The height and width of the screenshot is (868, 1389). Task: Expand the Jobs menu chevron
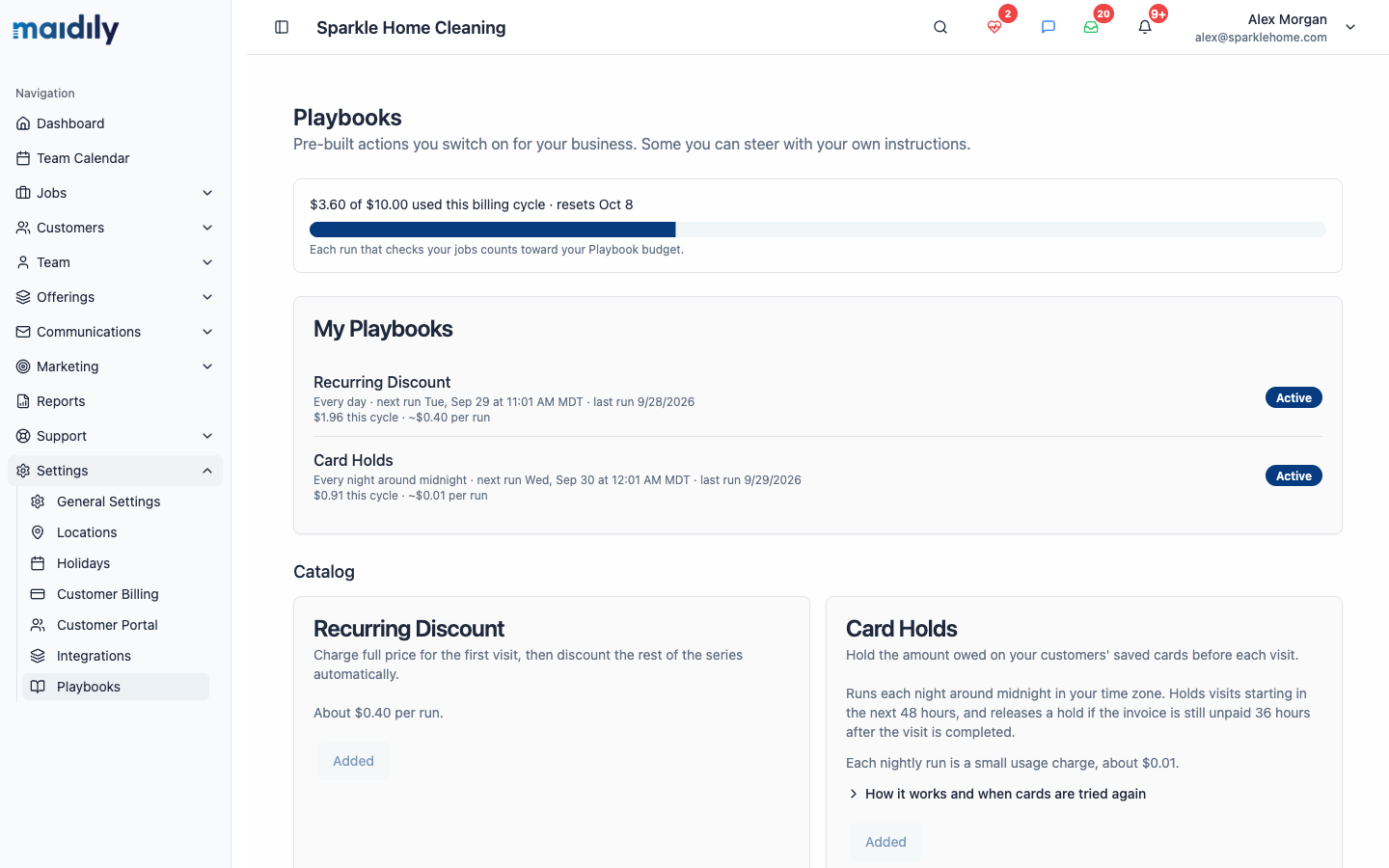207,193
